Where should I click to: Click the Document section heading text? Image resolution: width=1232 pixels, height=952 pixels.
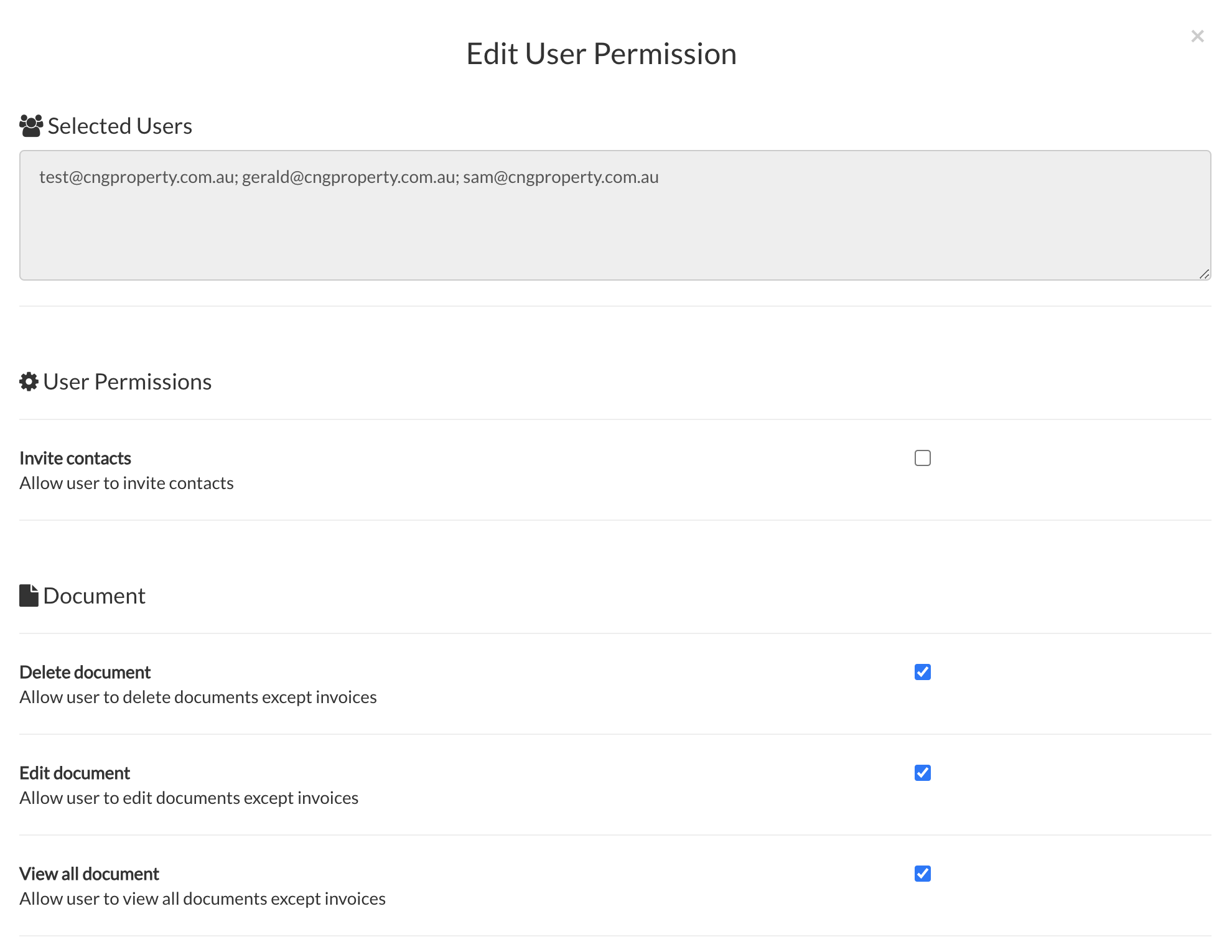click(94, 595)
